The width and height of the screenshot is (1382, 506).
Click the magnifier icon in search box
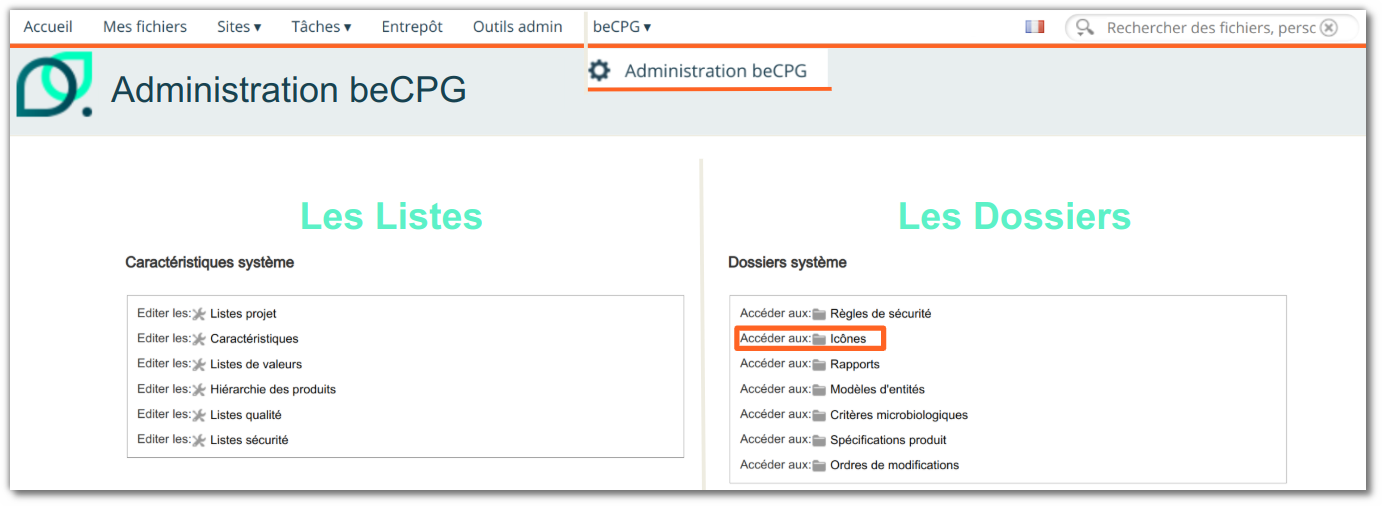[1085, 27]
